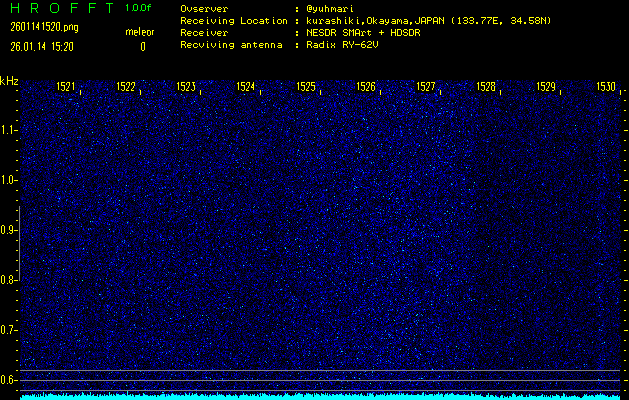Click the Ovserver label

point(204,9)
